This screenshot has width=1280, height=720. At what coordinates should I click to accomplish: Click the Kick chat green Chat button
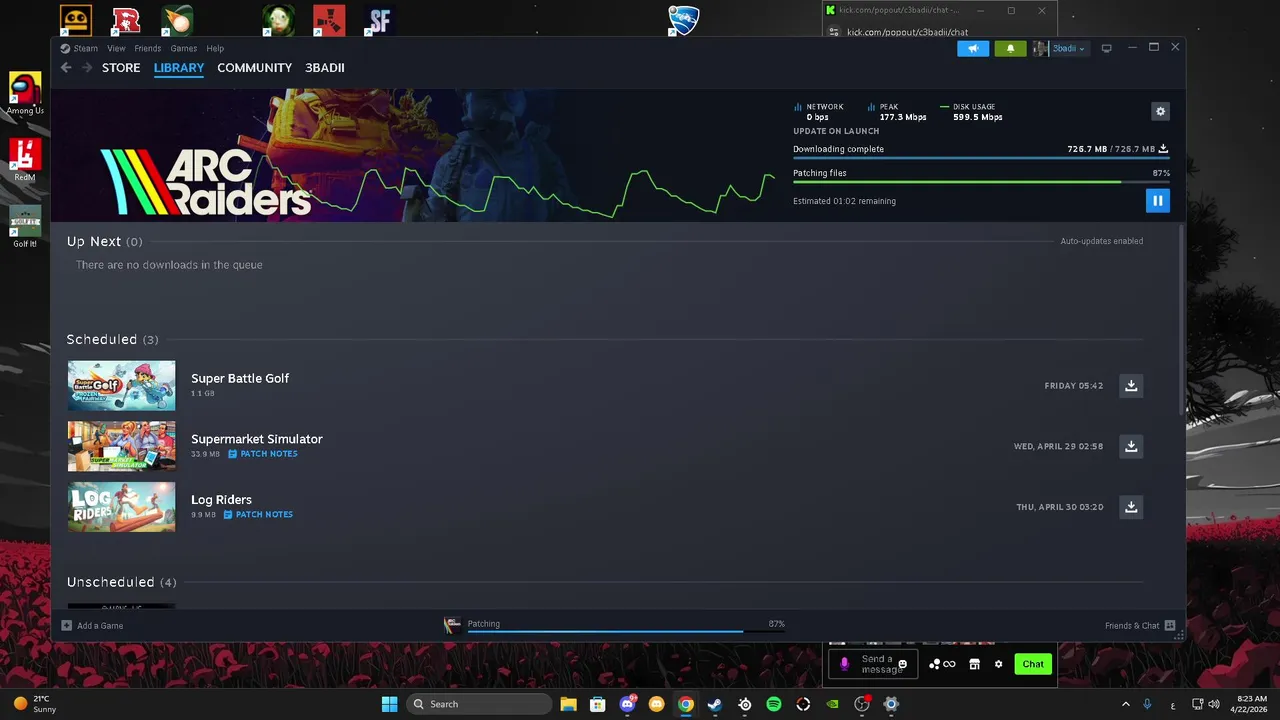tap(1033, 664)
